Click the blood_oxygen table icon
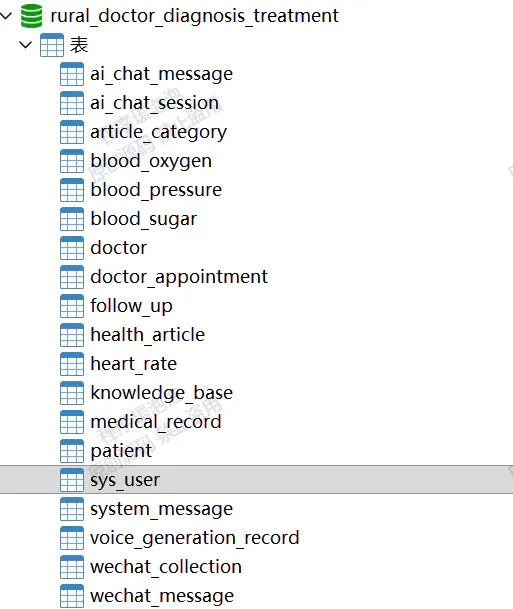 coord(72,161)
